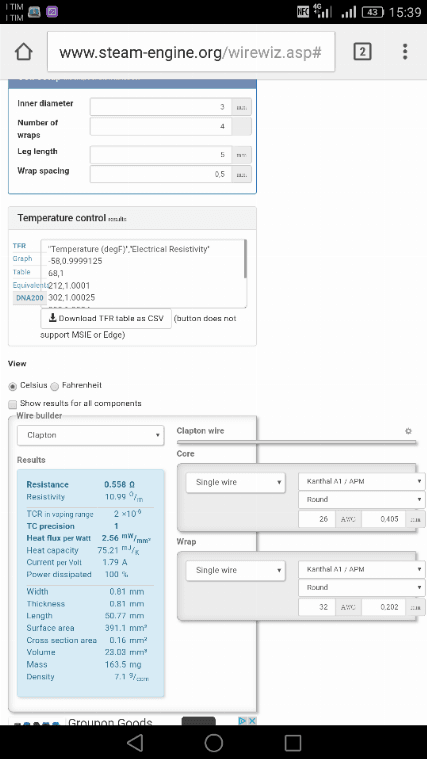Viewport: 427px width, 759px height.
Task: Open the tab switcher showing 2 tabs
Action: tap(362, 51)
